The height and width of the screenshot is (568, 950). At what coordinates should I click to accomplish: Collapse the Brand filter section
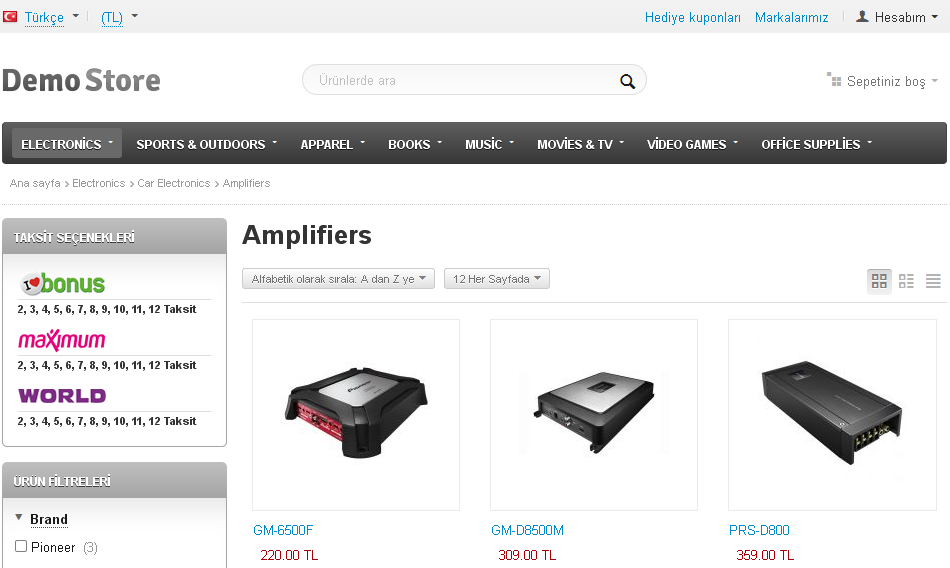tap(19, 518)
